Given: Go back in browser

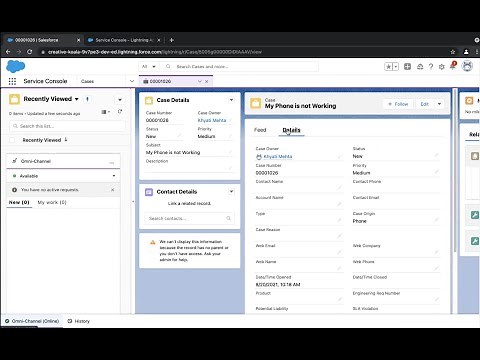Looking at the screenshot, I should tap(8, 52).
